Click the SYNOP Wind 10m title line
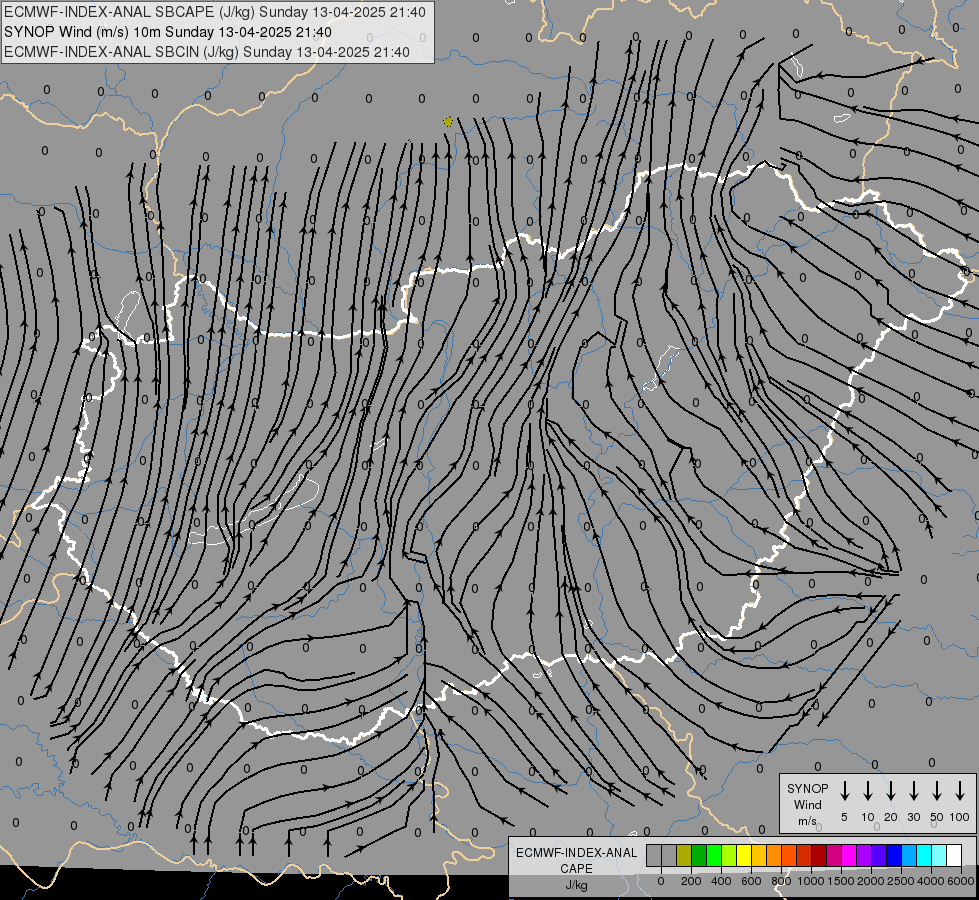Viewport: 979px width, 900px height. pos(168,32)
